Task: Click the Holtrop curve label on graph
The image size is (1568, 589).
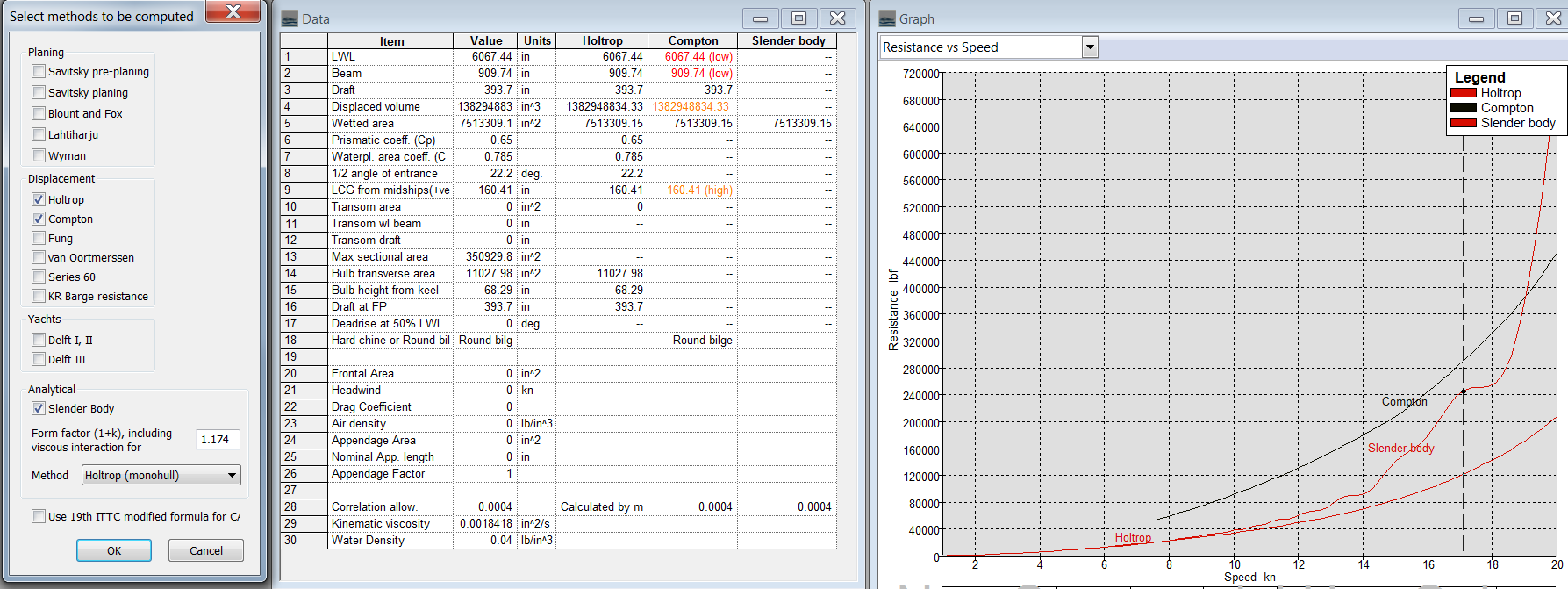Action: (1133, 538)
